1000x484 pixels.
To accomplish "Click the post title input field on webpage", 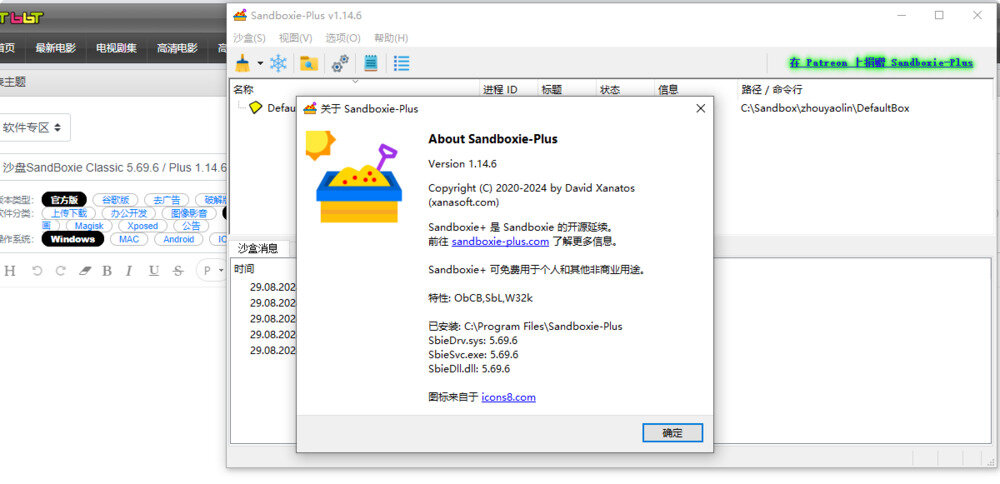I will [113, 168].
